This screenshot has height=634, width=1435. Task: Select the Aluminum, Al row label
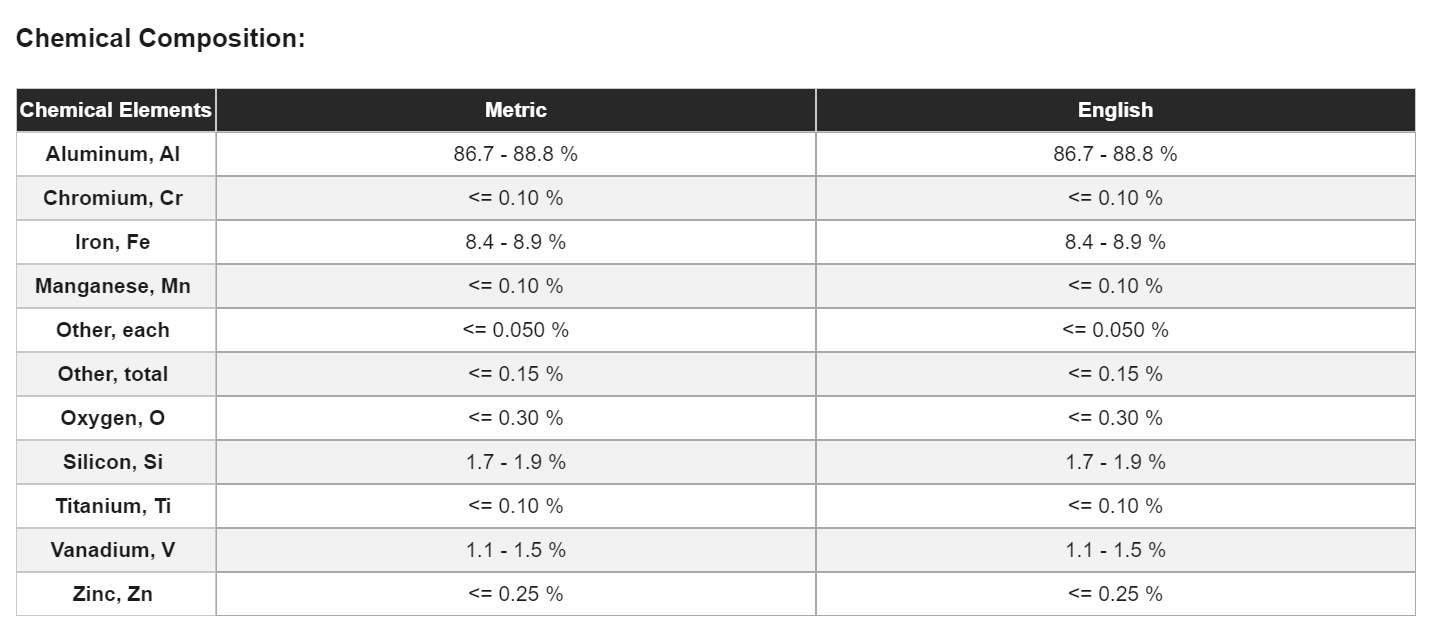tap(113, 154)
